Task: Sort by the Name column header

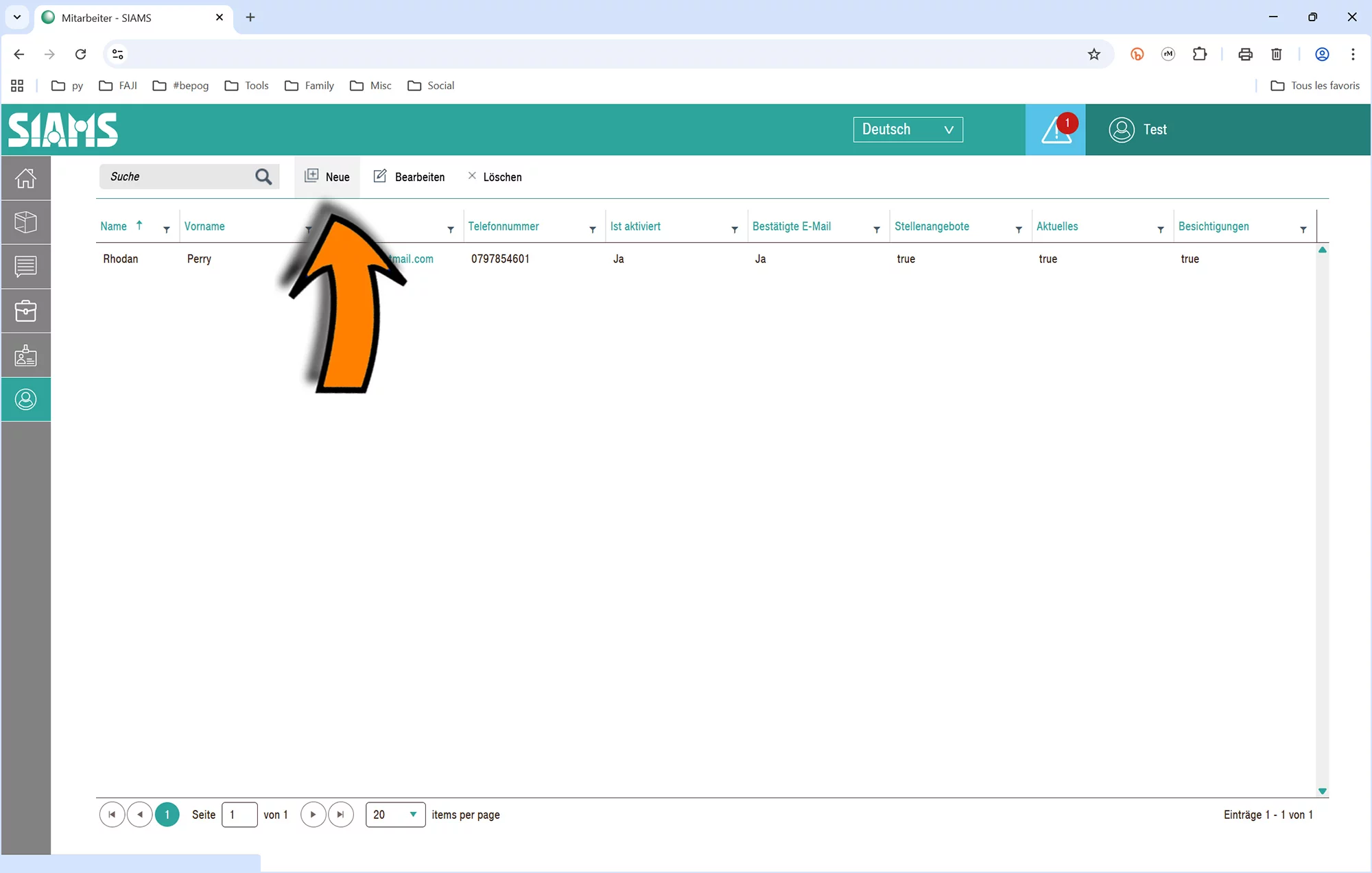Action: pos(114,226)
